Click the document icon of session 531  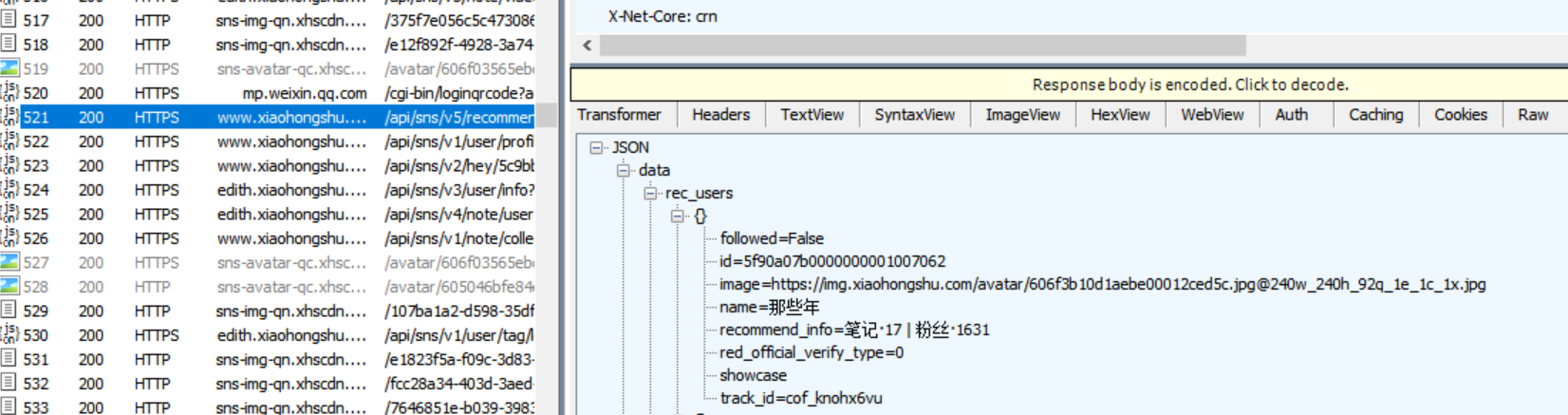click(9, 358)
